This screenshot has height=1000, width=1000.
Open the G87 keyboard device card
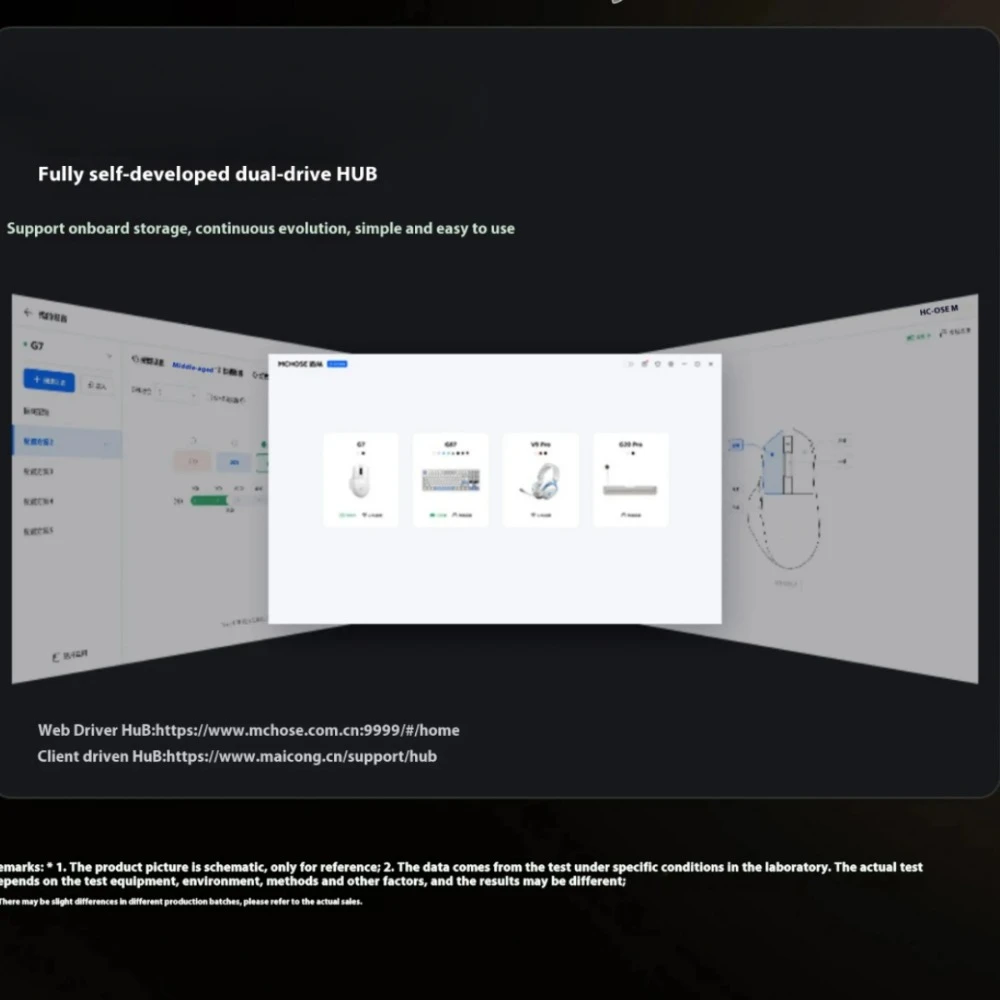coord(450,480)
